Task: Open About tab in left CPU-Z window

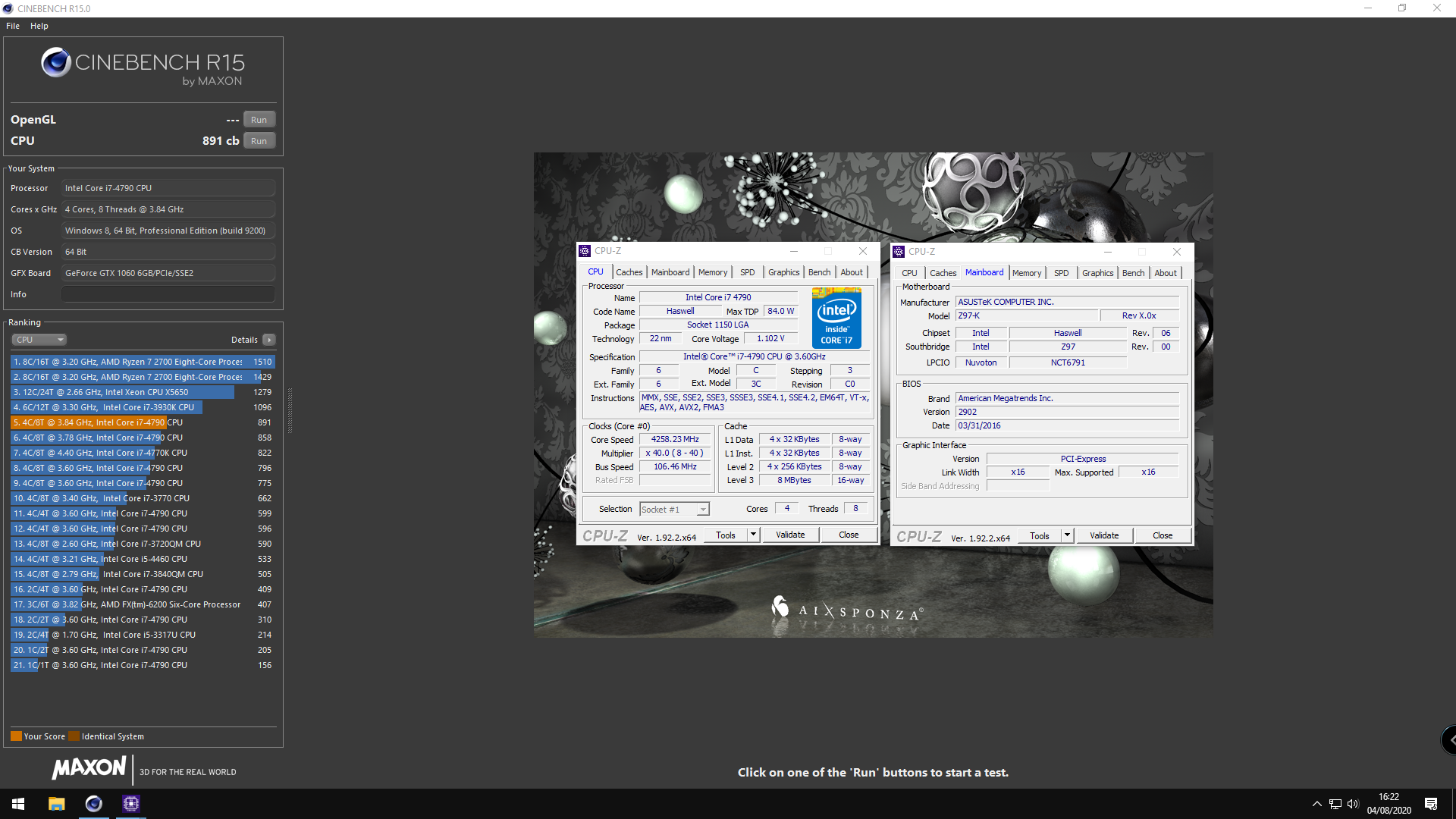Action: (852, 272)
